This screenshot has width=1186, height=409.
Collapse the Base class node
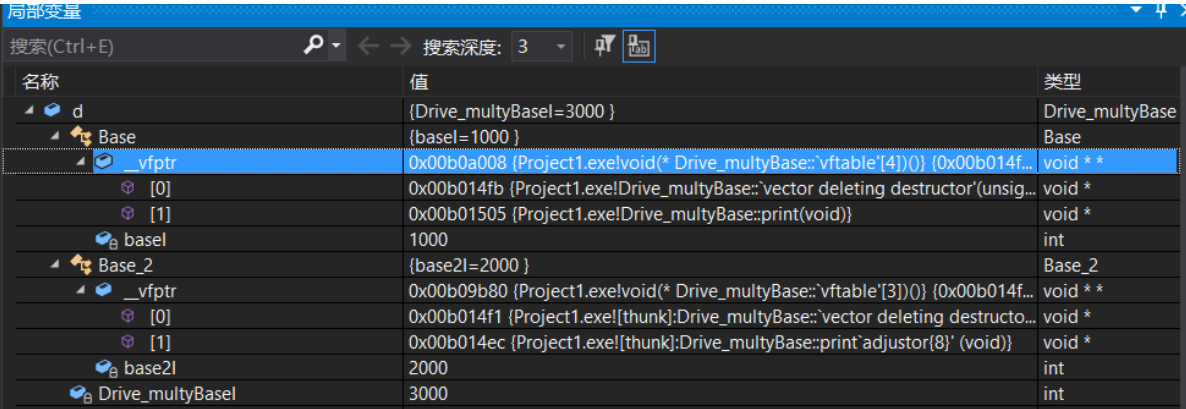coord(56,137)
